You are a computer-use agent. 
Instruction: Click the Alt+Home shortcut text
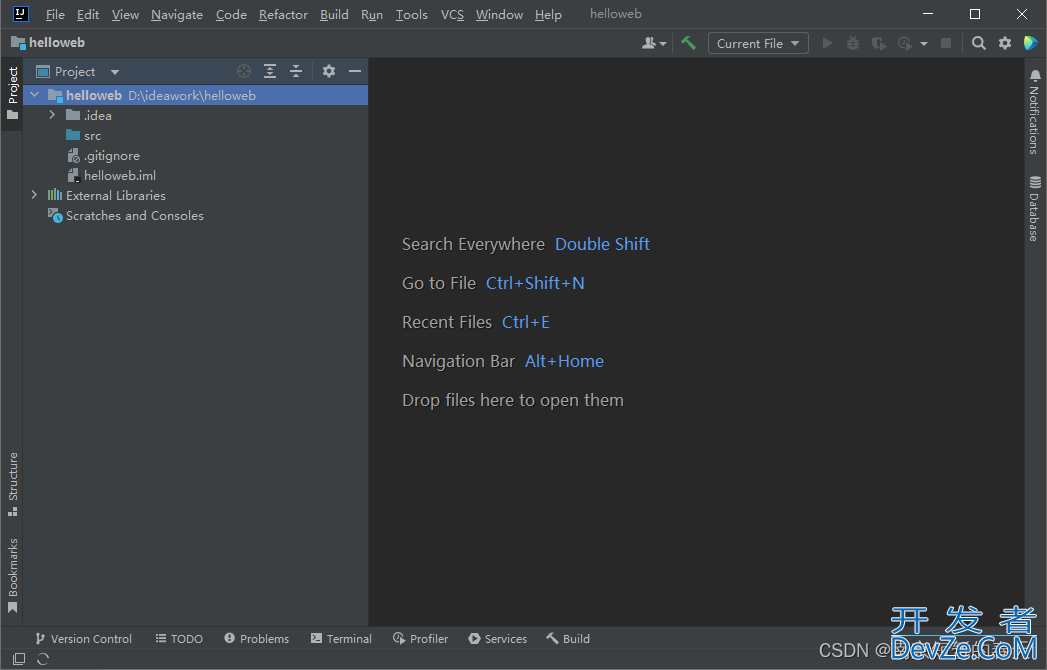(x=564, y=361)
